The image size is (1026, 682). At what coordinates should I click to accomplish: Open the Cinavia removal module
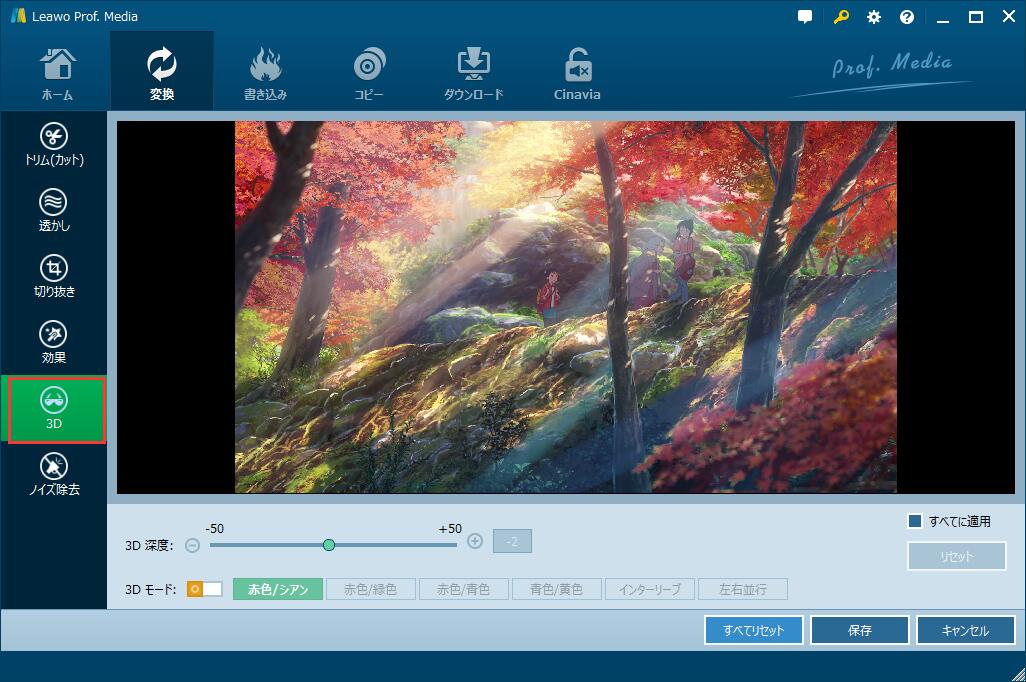pyautogui.click(x=577, y=73)
